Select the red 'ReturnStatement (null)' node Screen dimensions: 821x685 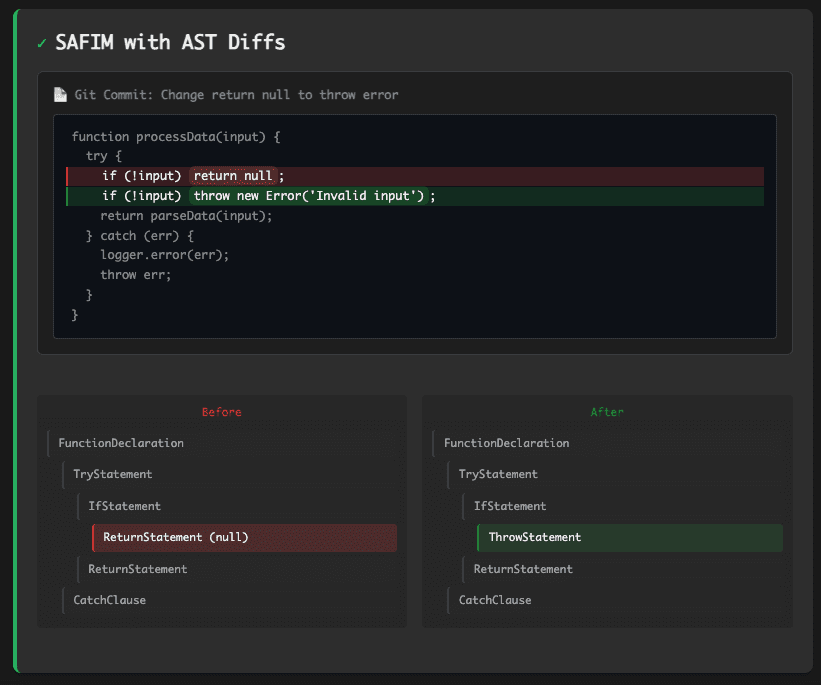click(x=176, y=537)
